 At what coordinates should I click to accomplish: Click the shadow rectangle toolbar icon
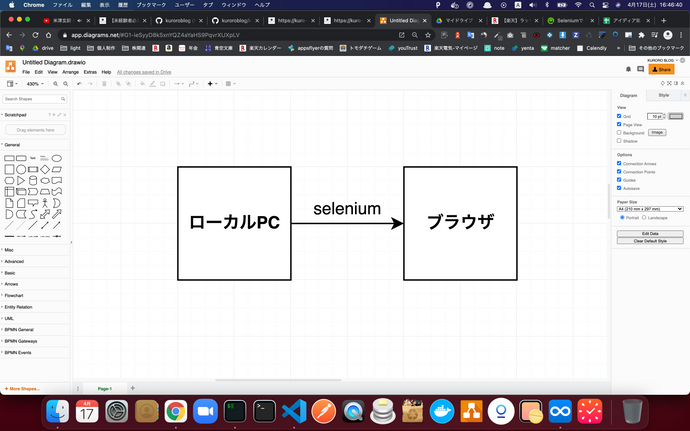click(x=163, y=84)
